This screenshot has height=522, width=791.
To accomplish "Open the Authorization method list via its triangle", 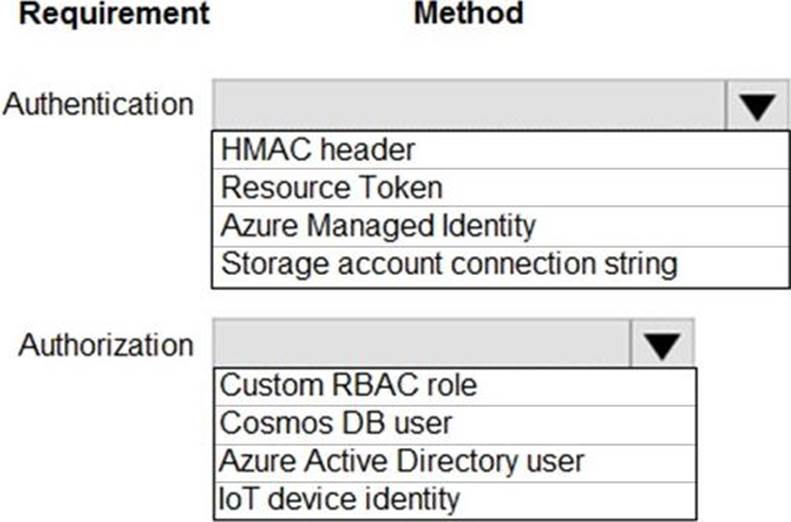I will point(661,346).
